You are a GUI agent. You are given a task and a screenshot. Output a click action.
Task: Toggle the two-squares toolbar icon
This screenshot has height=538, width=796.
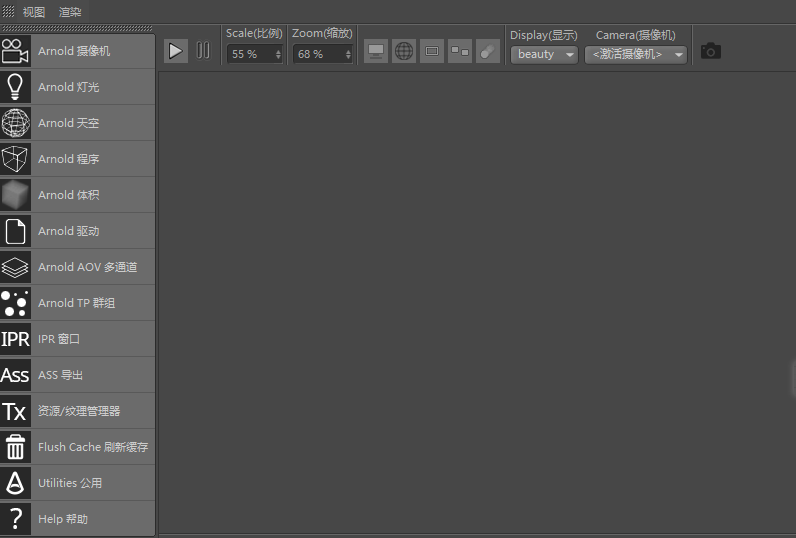click(x=460, y=51)
